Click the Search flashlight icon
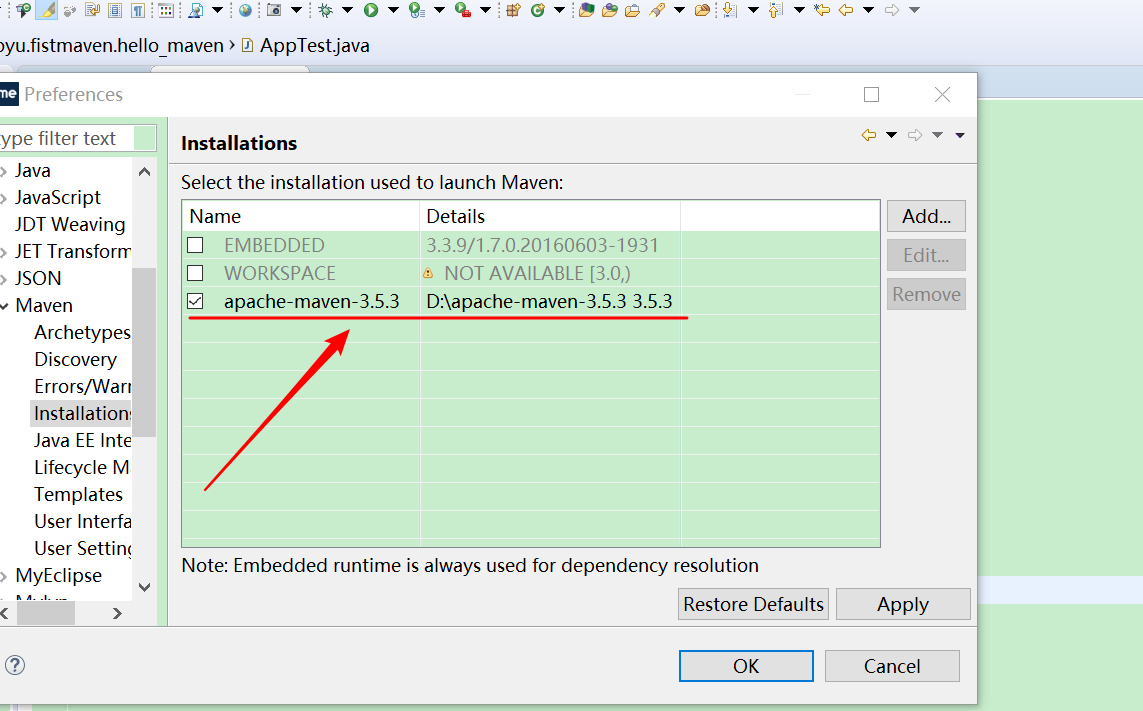This screenshot has width=1143, height=711. pos(657,10)
